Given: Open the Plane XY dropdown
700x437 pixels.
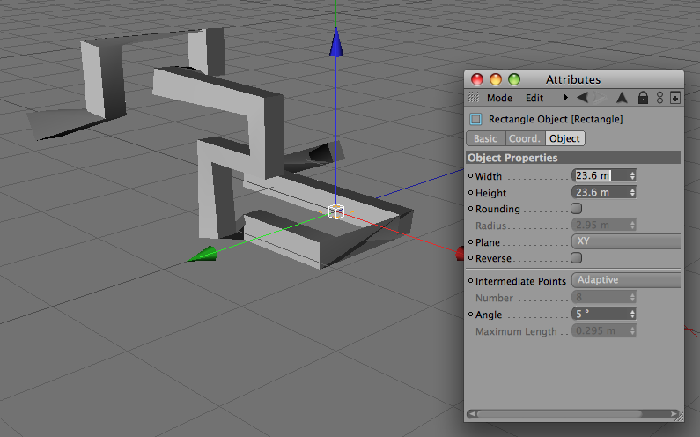Looking at the screenshot, I should (626, 241).
